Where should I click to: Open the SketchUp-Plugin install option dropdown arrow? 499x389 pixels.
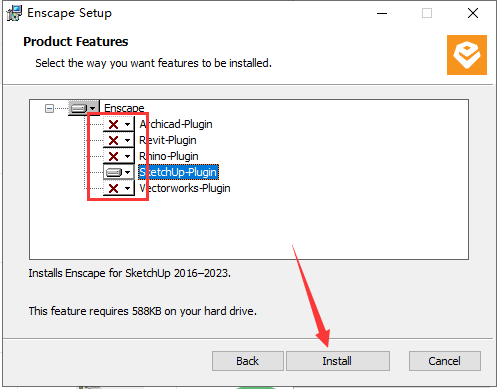click(127, 172)
